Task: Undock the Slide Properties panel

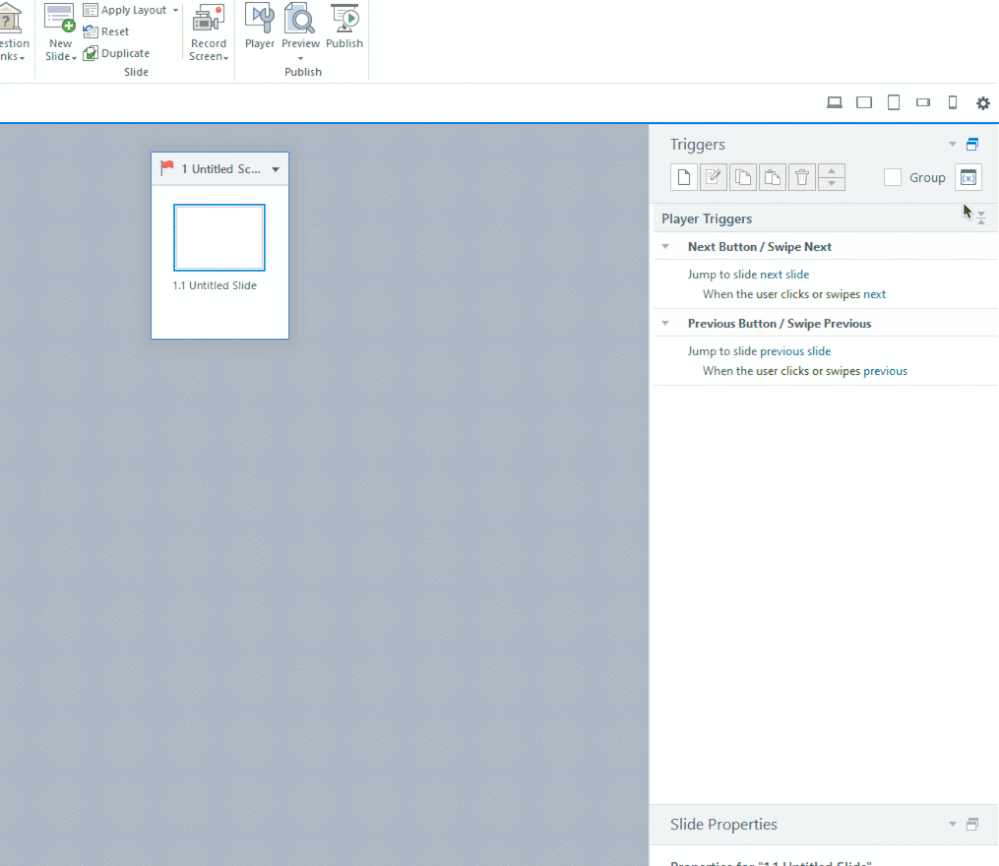Action: (x=972, y=824)
